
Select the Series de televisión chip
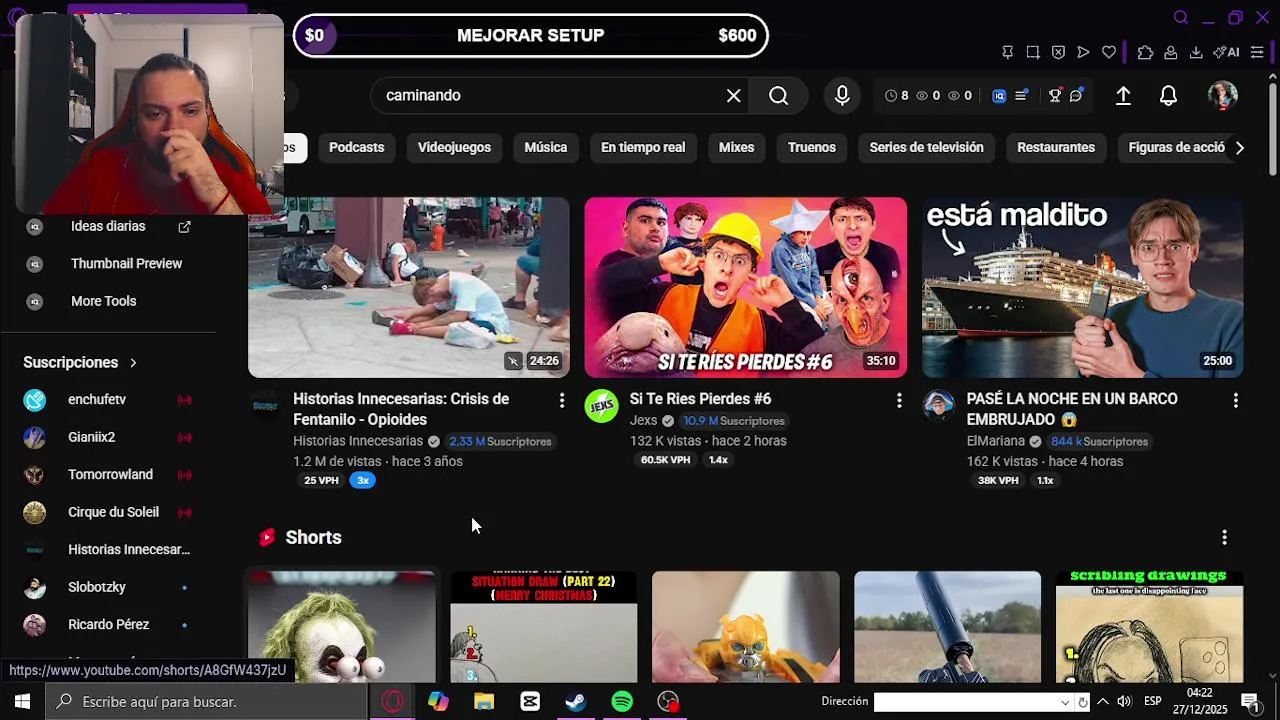pyautogui.click(x=926, y=148)
